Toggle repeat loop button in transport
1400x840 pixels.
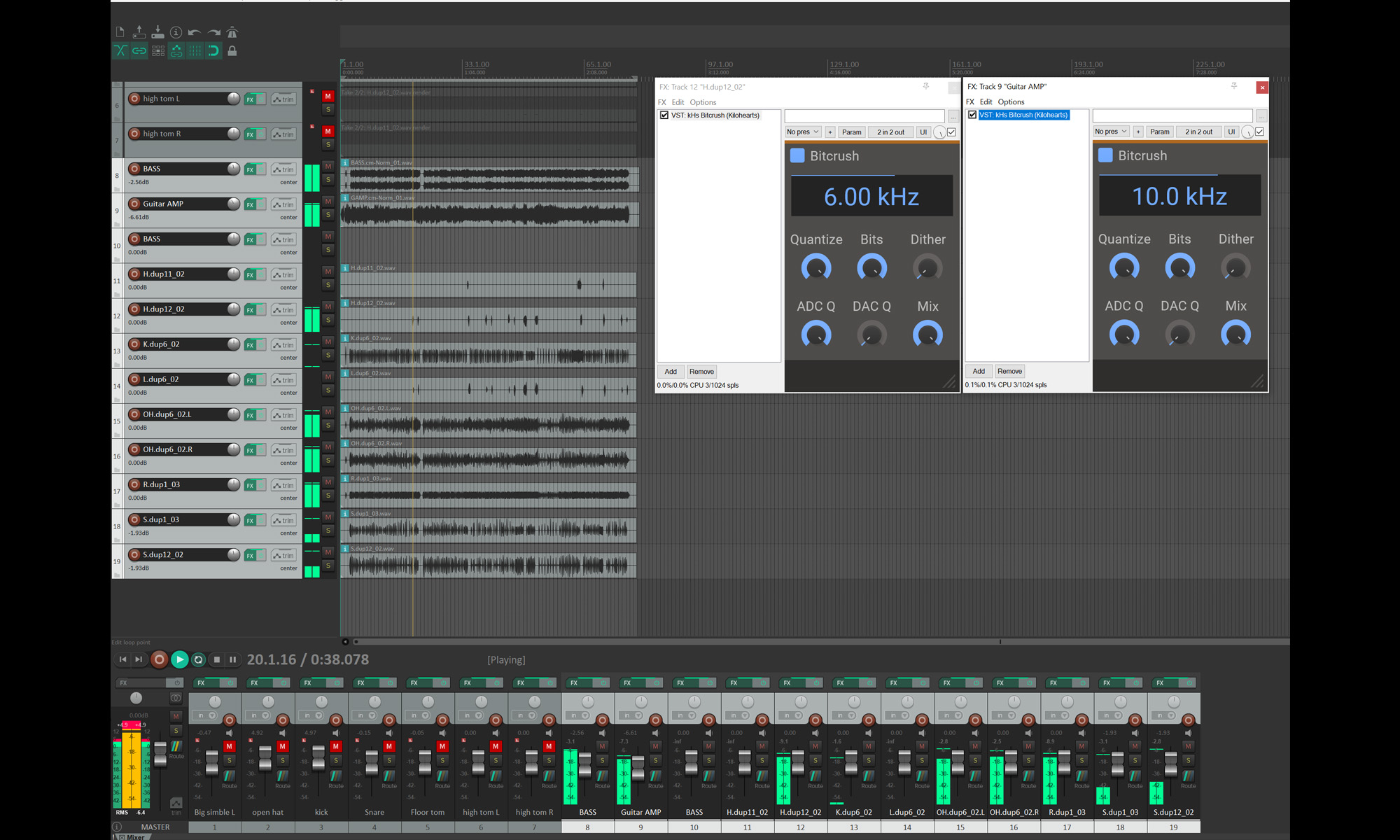click(198, 659)
